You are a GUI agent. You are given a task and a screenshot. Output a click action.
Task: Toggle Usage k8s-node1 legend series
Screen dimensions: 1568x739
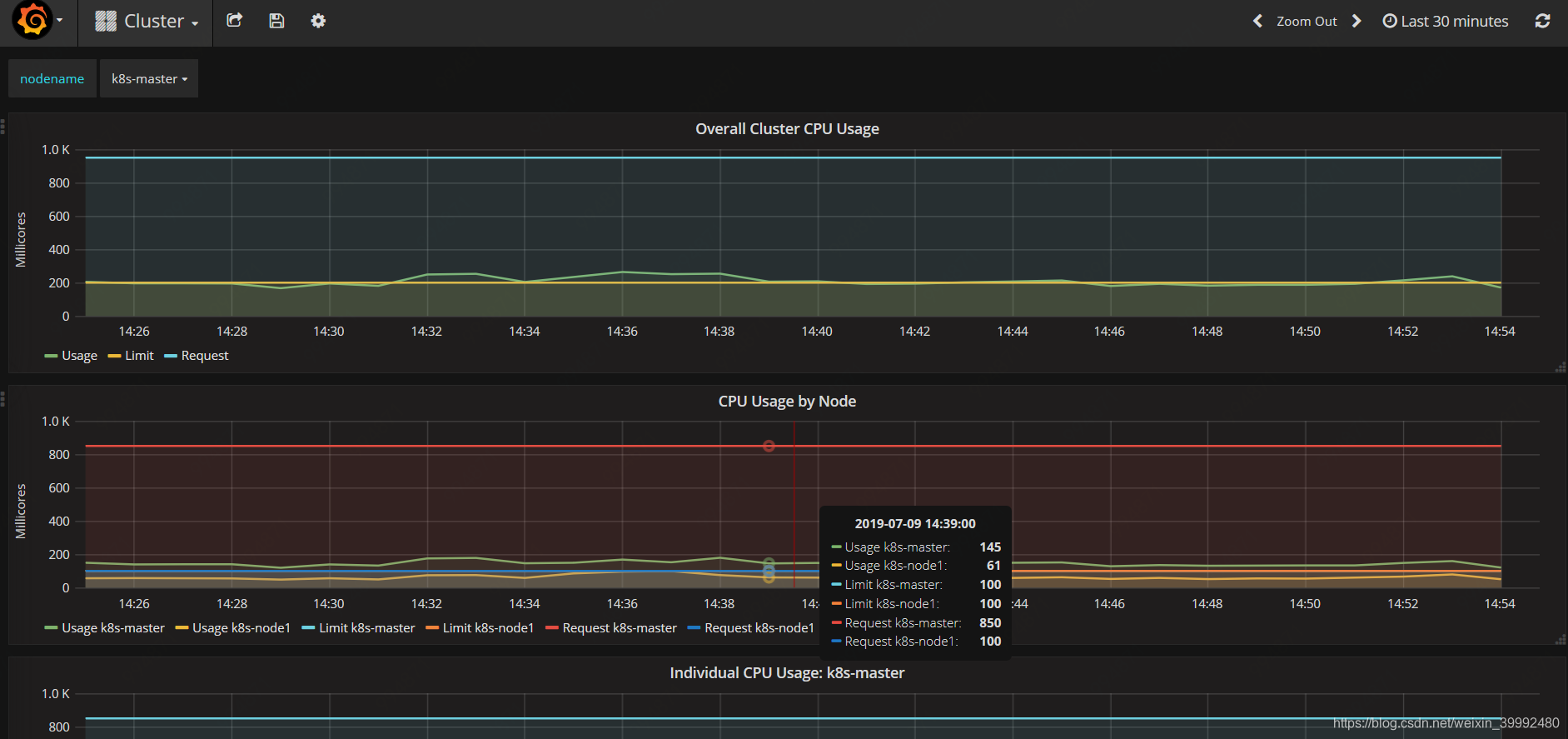[x=241, y=628]
